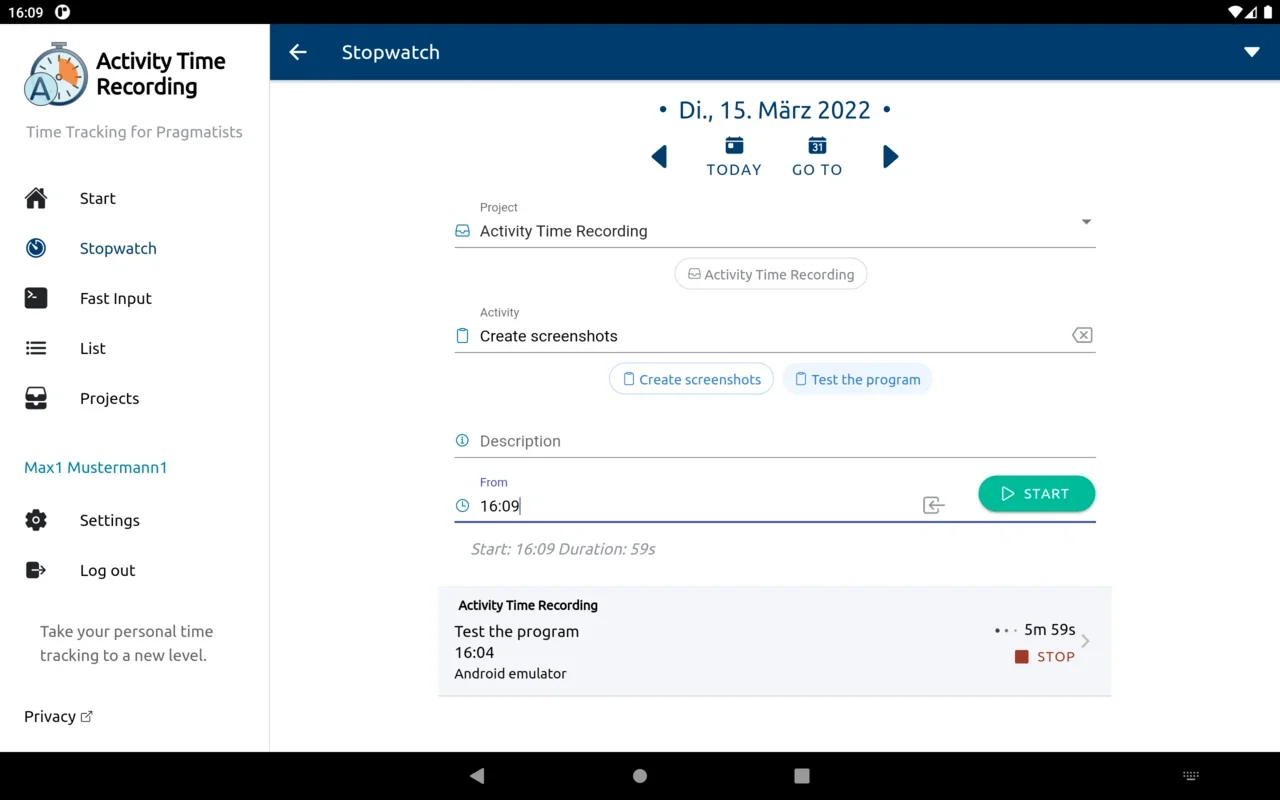
Task: Open the Privacy external link
Action: tap(58, 716)
